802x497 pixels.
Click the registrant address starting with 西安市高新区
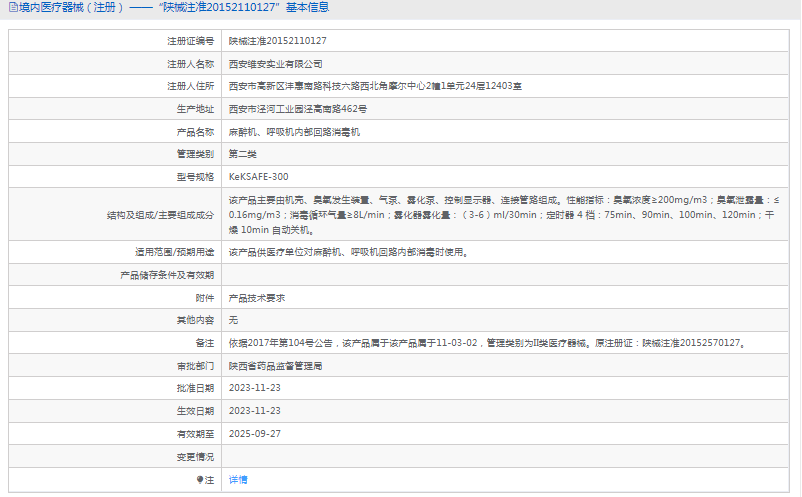(375, 86)
